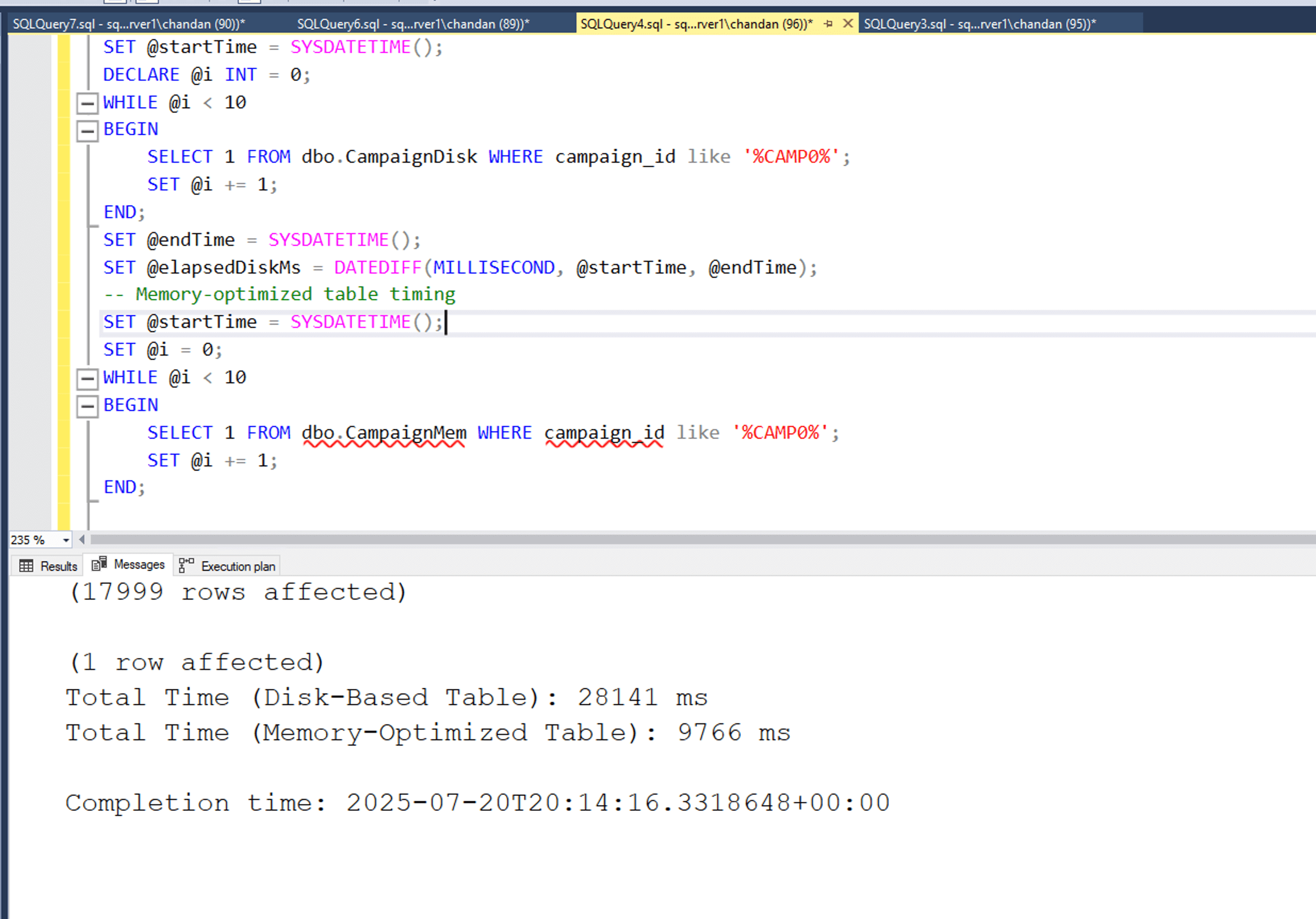This screenshot has height=919, width=1316.
Task: Click the left scroll arrow of the editor scrollbar
Action: [x=82, y=539]
